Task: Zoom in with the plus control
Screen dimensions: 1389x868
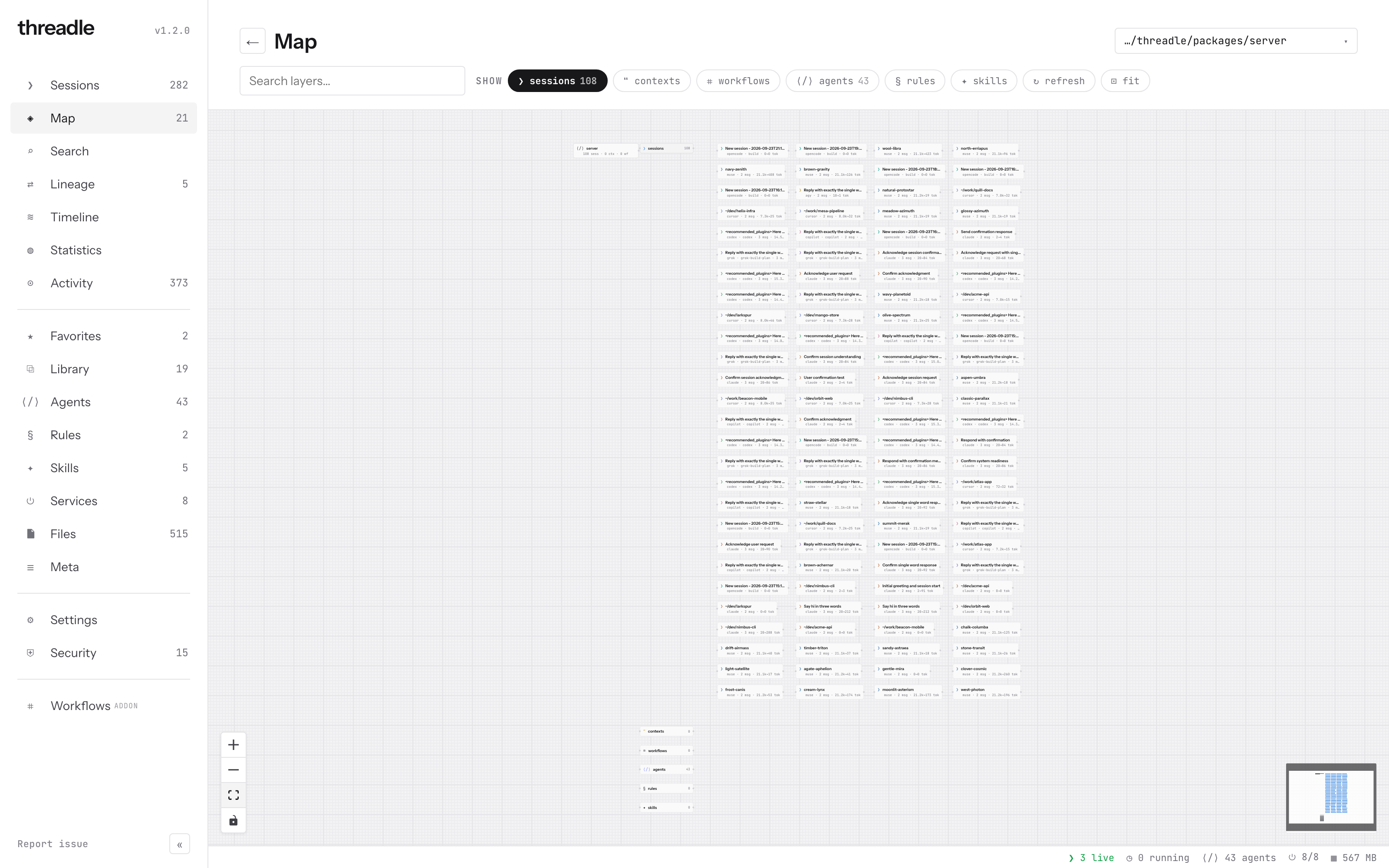Action: (x=234, y=745)
